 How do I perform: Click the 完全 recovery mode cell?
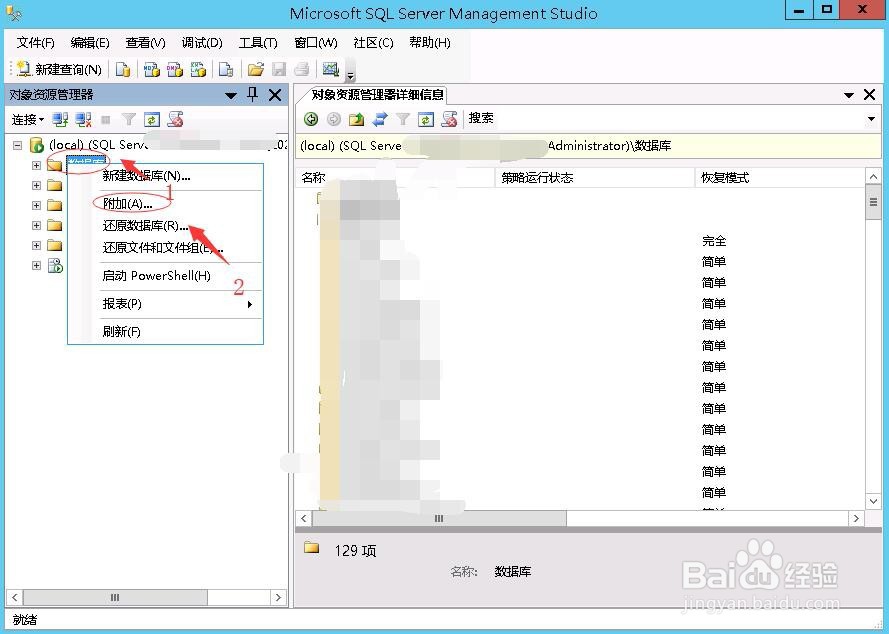coord(714,241)
